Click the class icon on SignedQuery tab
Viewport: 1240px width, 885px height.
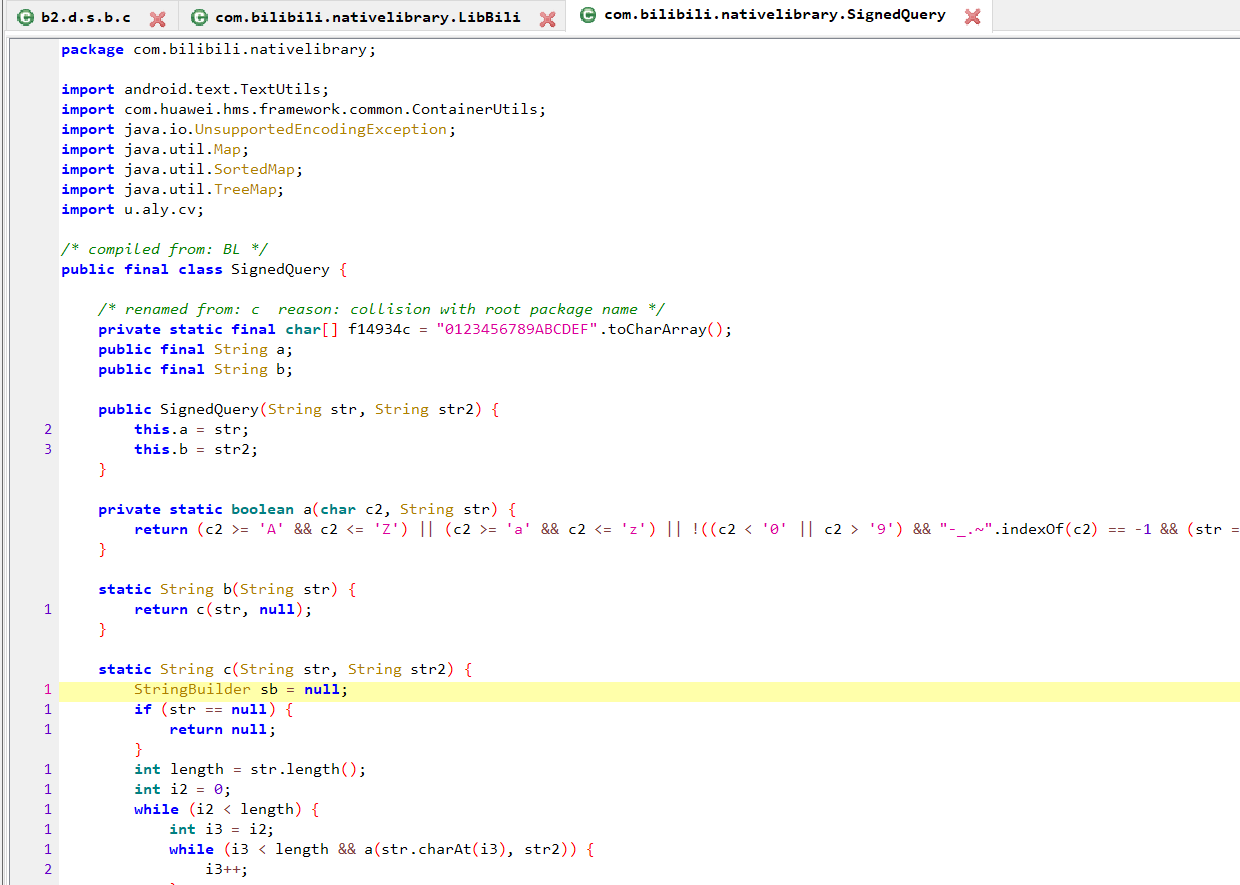click(x=589, y=15)
